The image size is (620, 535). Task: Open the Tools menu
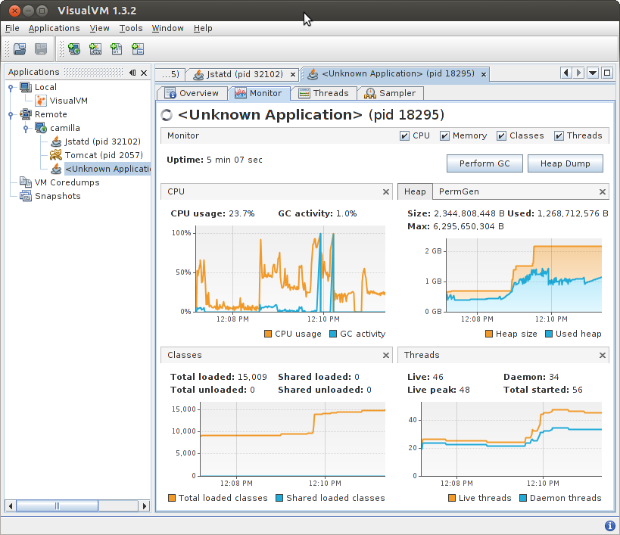[130, 28]
